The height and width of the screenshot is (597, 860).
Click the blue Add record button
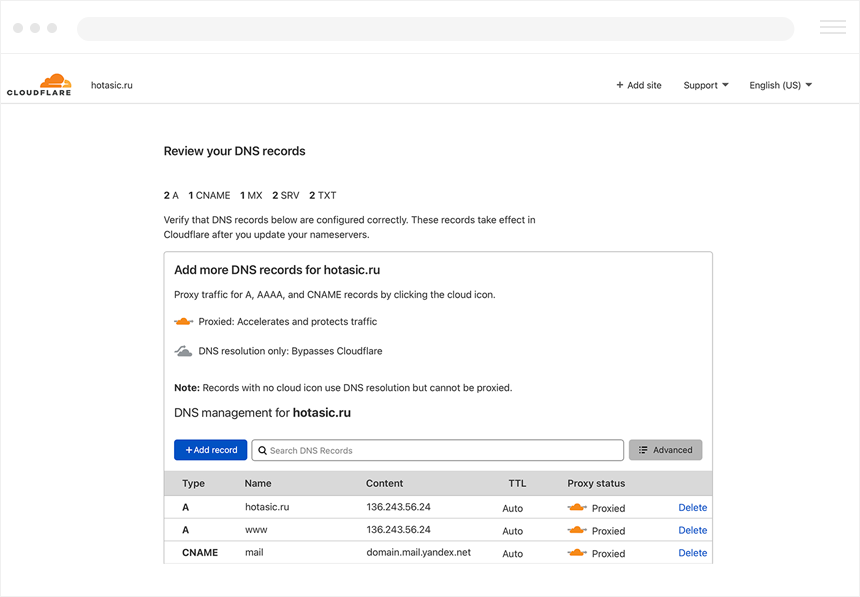[x=211, y=450]
